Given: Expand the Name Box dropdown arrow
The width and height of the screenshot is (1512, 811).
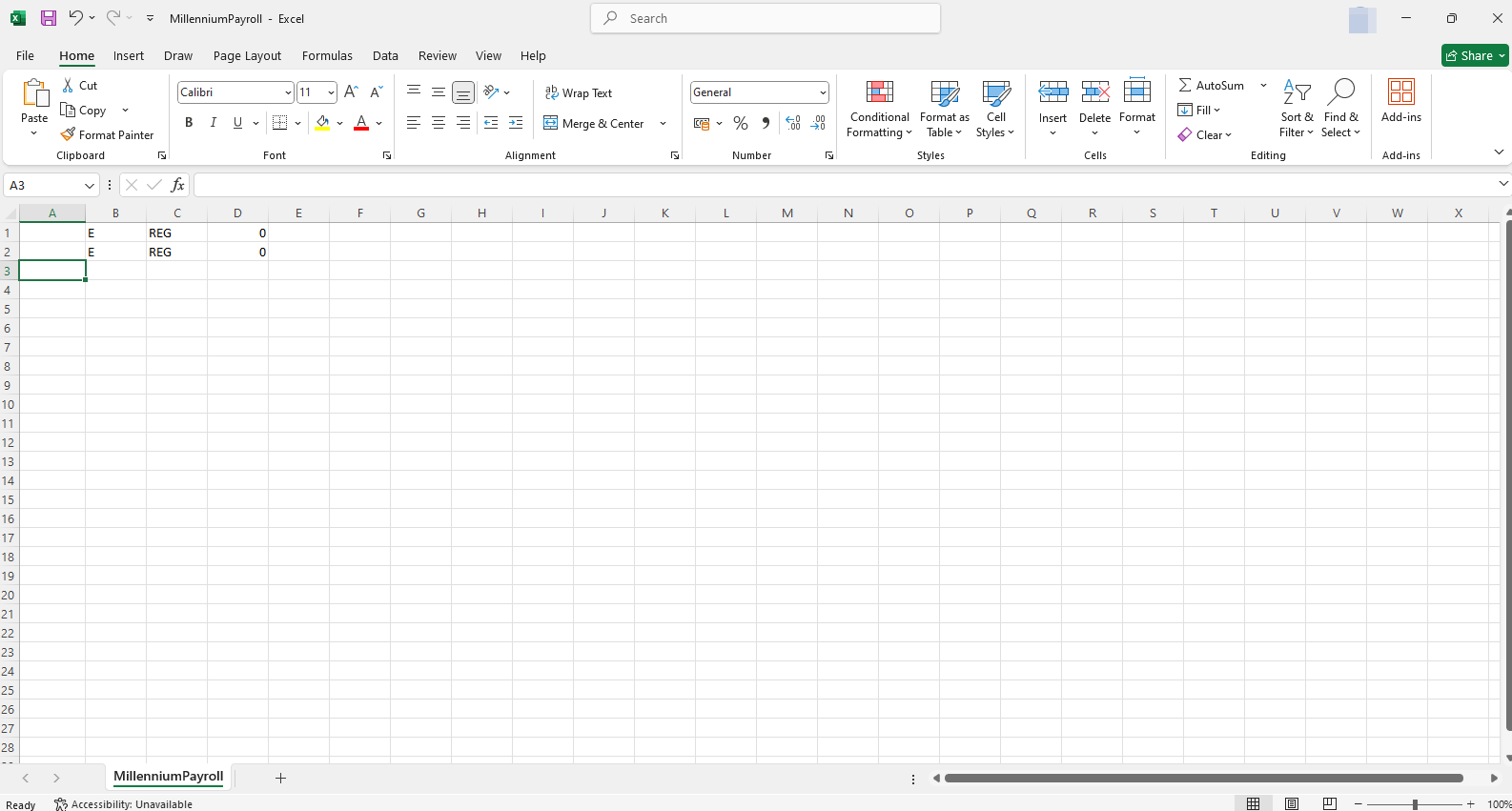Looking at the screenshot, I should pyautogui.click(x=90, y=185).
